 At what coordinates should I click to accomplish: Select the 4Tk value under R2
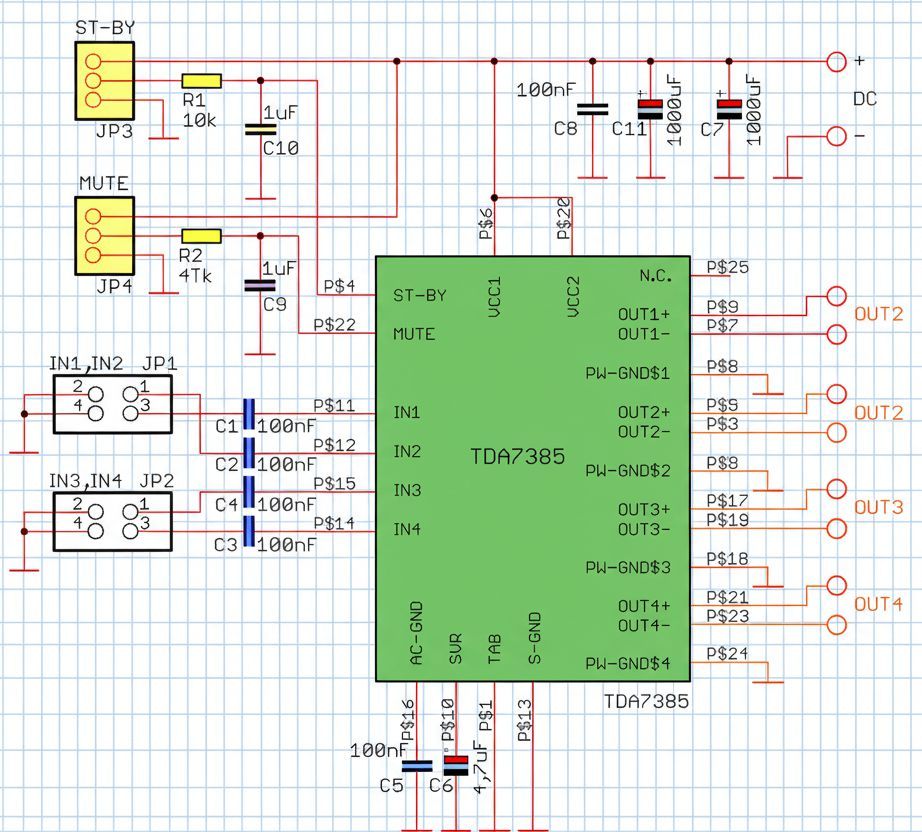coord(195,276)
